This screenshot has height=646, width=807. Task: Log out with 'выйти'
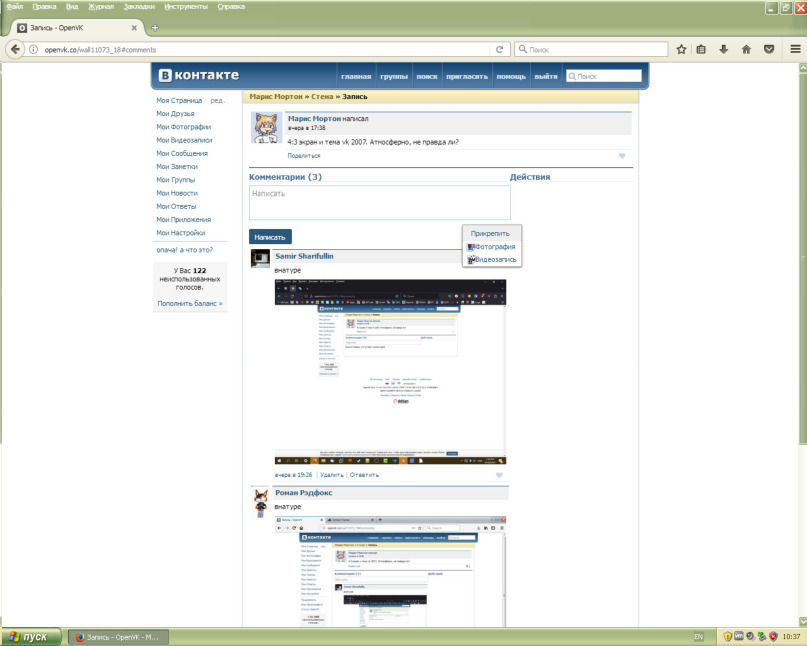click(546, 76)
